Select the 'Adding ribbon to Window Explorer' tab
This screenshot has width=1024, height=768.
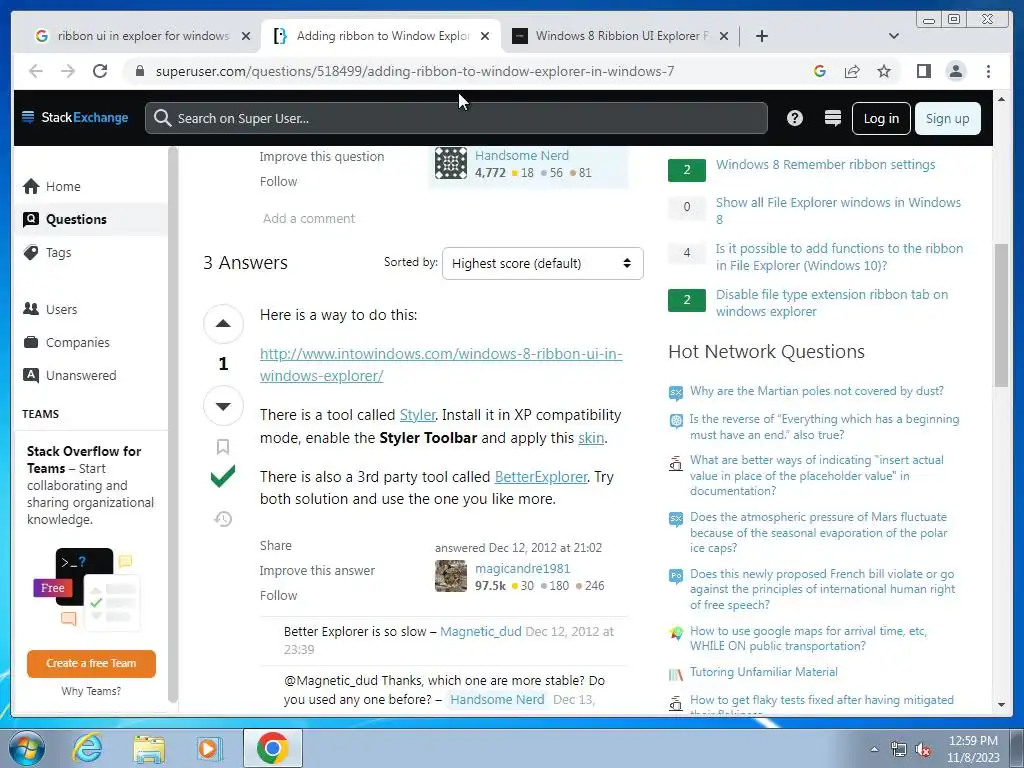click(381, 36)
